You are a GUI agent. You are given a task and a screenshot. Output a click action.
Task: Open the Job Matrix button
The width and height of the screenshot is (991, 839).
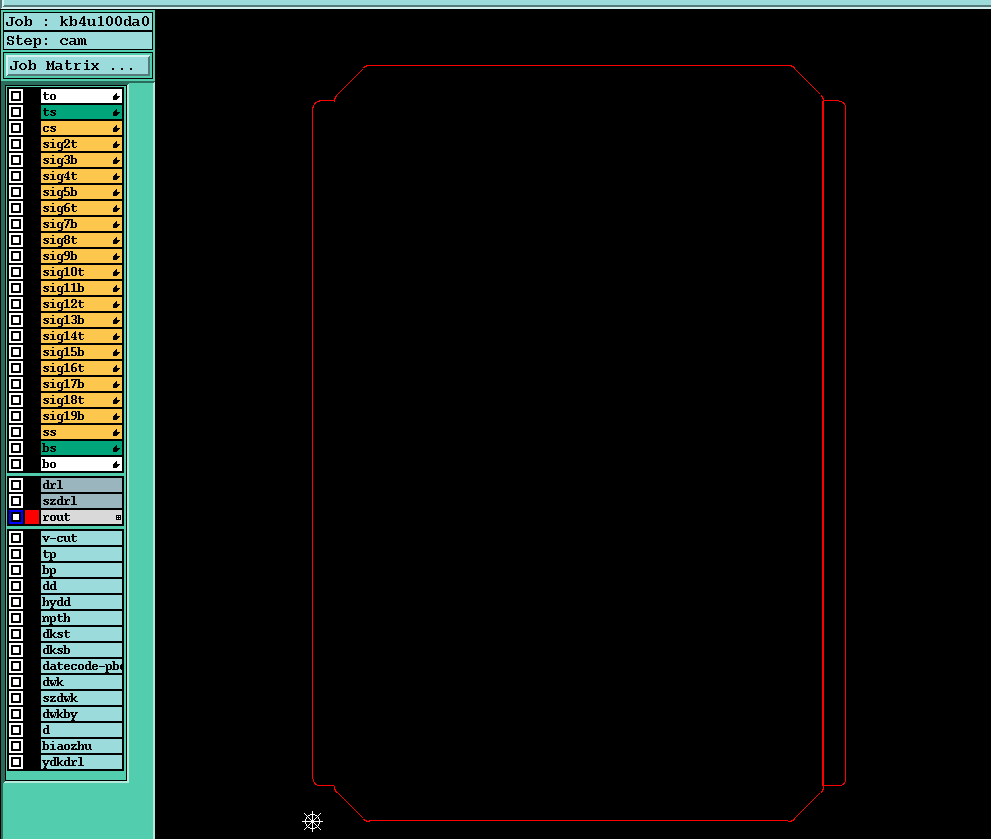(x=78, y=66)
